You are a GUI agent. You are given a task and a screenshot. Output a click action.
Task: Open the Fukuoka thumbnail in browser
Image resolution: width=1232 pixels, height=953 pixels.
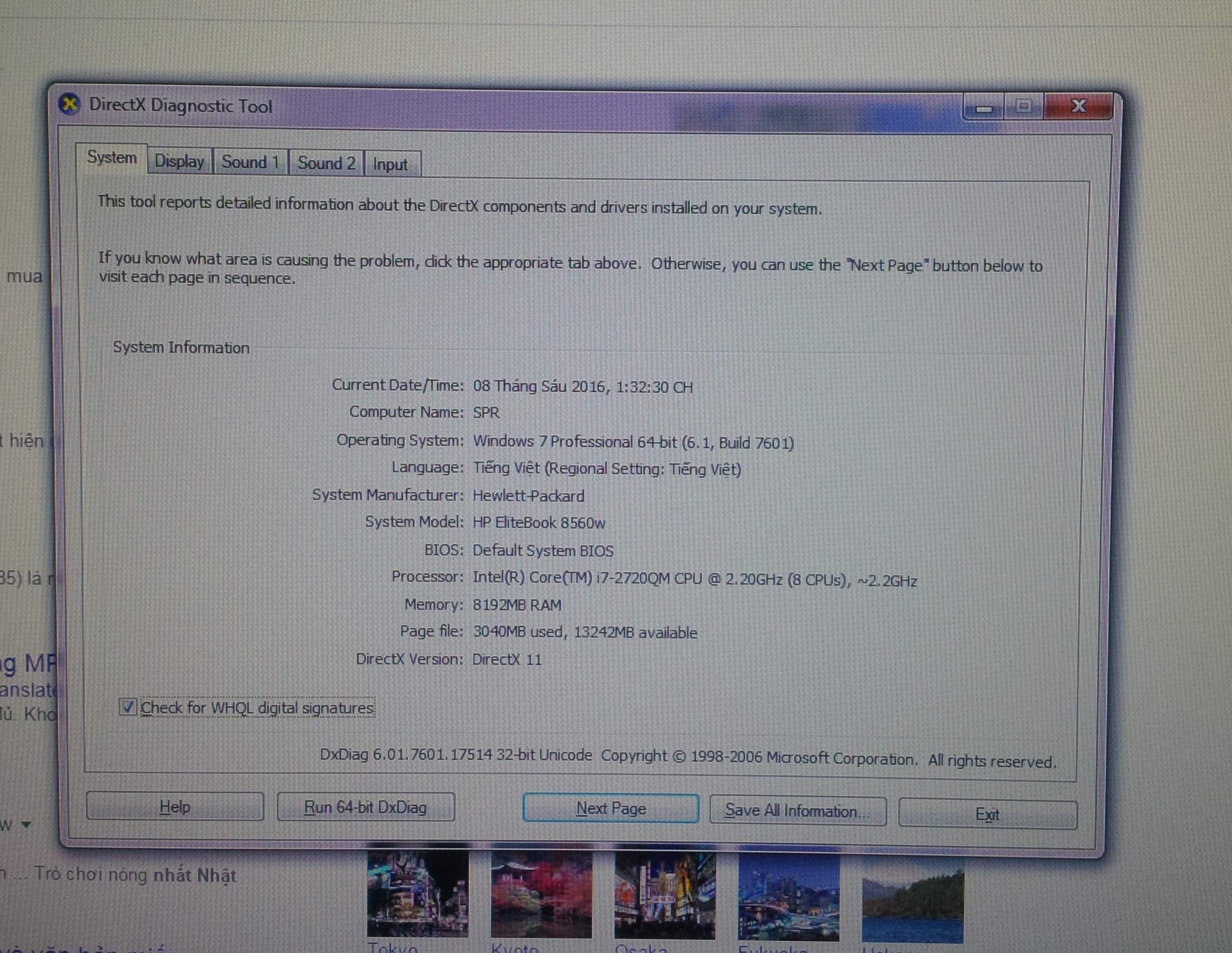pyautogui.click(x=789, y=898)
